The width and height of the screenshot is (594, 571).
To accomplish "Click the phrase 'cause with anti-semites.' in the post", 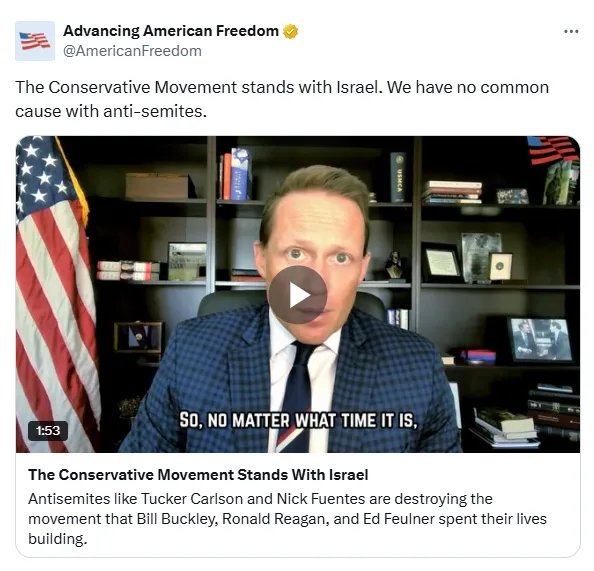I will 111,111.
